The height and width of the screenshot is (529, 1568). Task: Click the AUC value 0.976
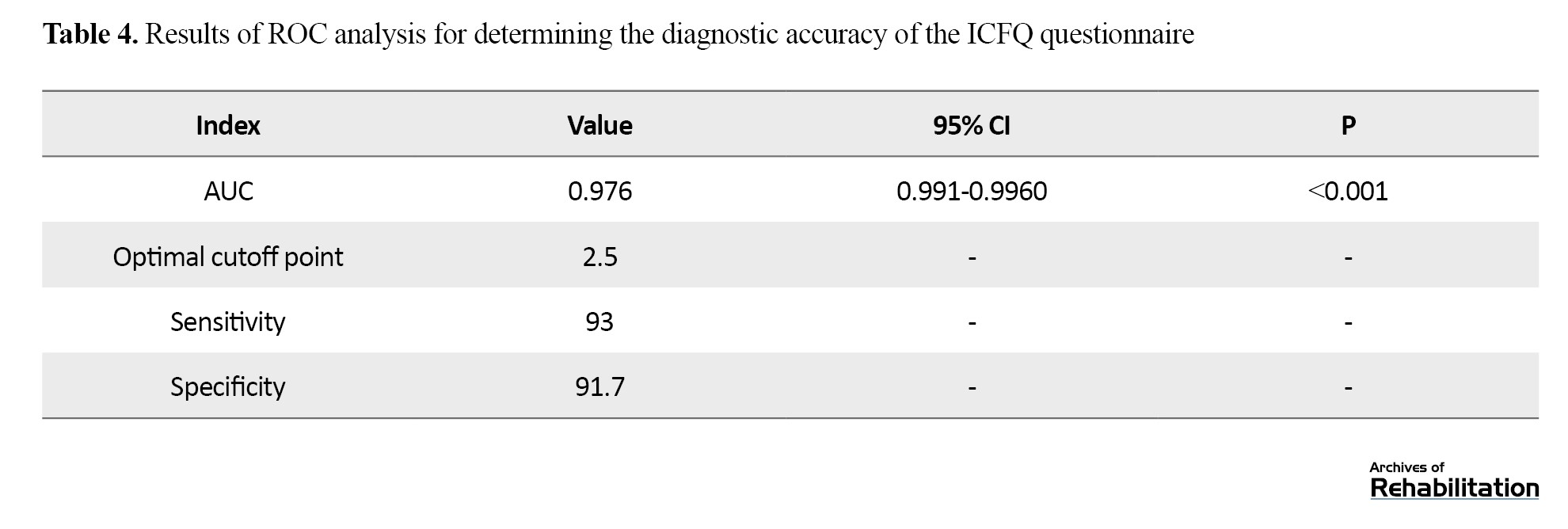[599, 191]
